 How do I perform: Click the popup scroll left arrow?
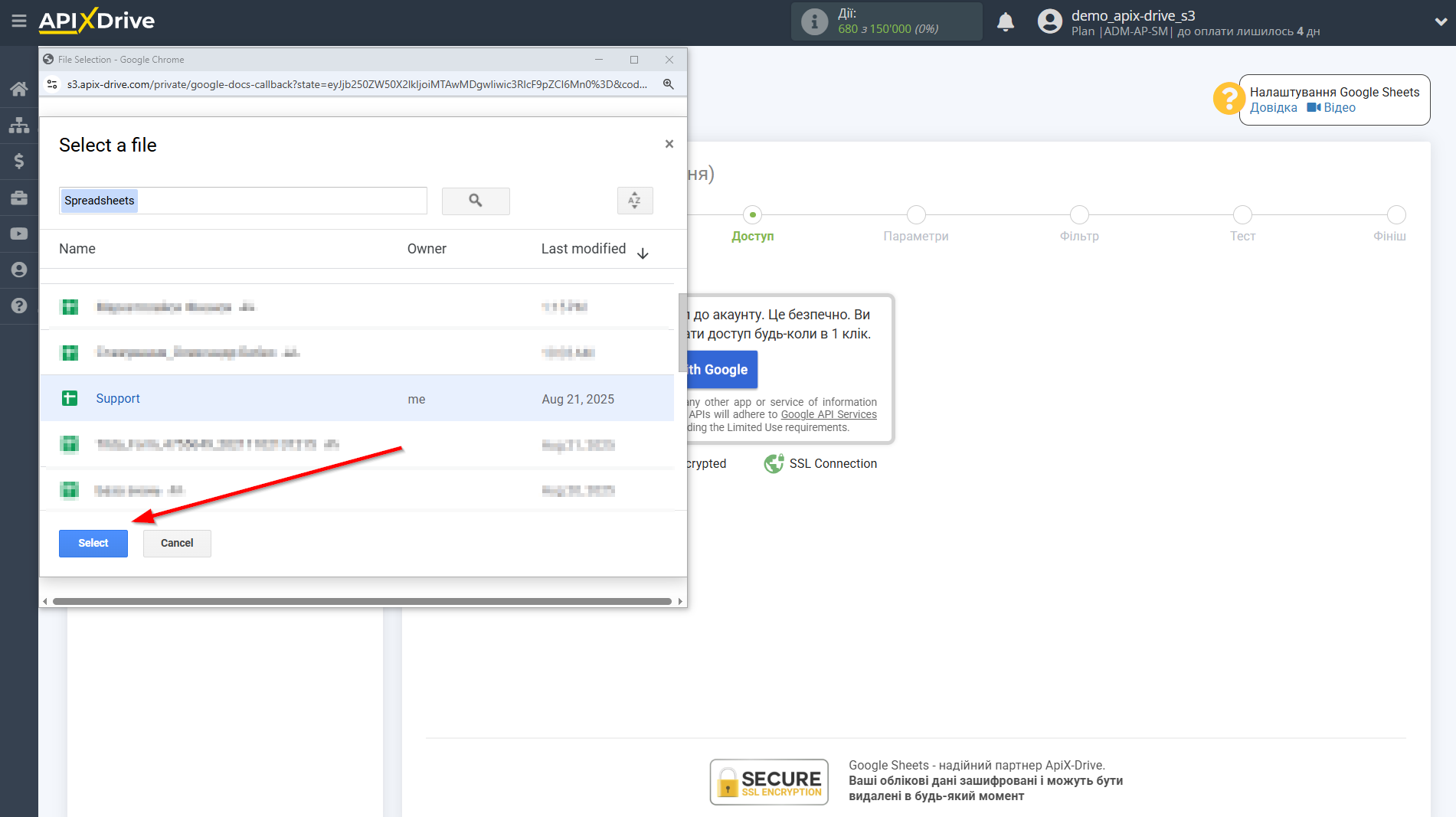tap(44, 601)
